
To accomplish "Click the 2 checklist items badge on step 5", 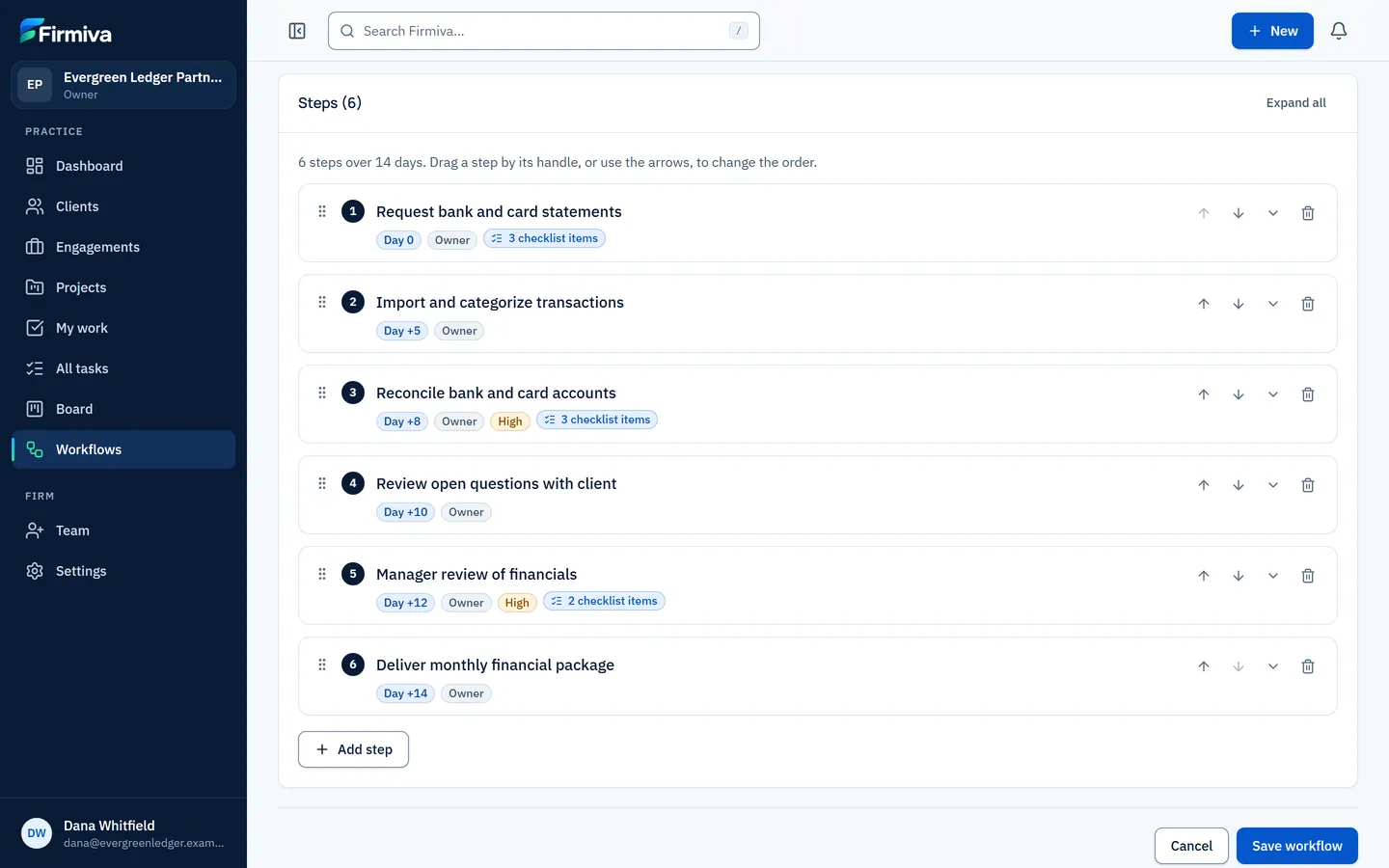I will click(604, 601).
